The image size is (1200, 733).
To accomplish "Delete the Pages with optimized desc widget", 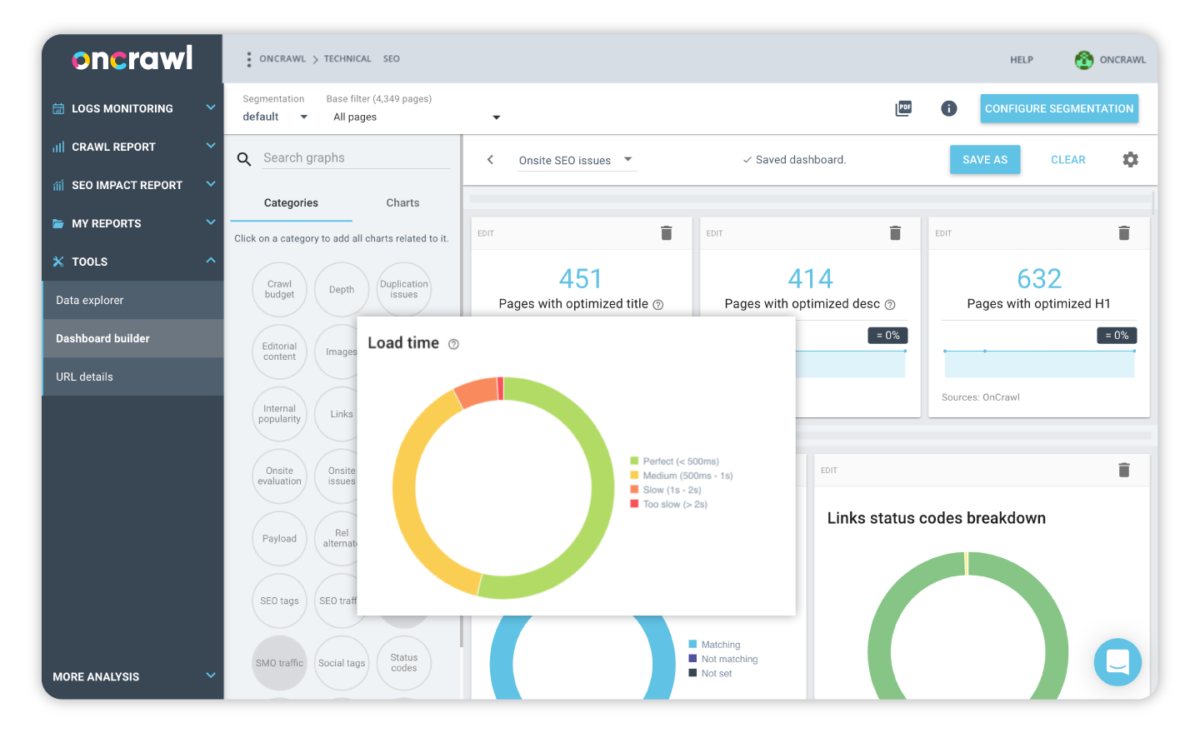I will tap(895, 233).
